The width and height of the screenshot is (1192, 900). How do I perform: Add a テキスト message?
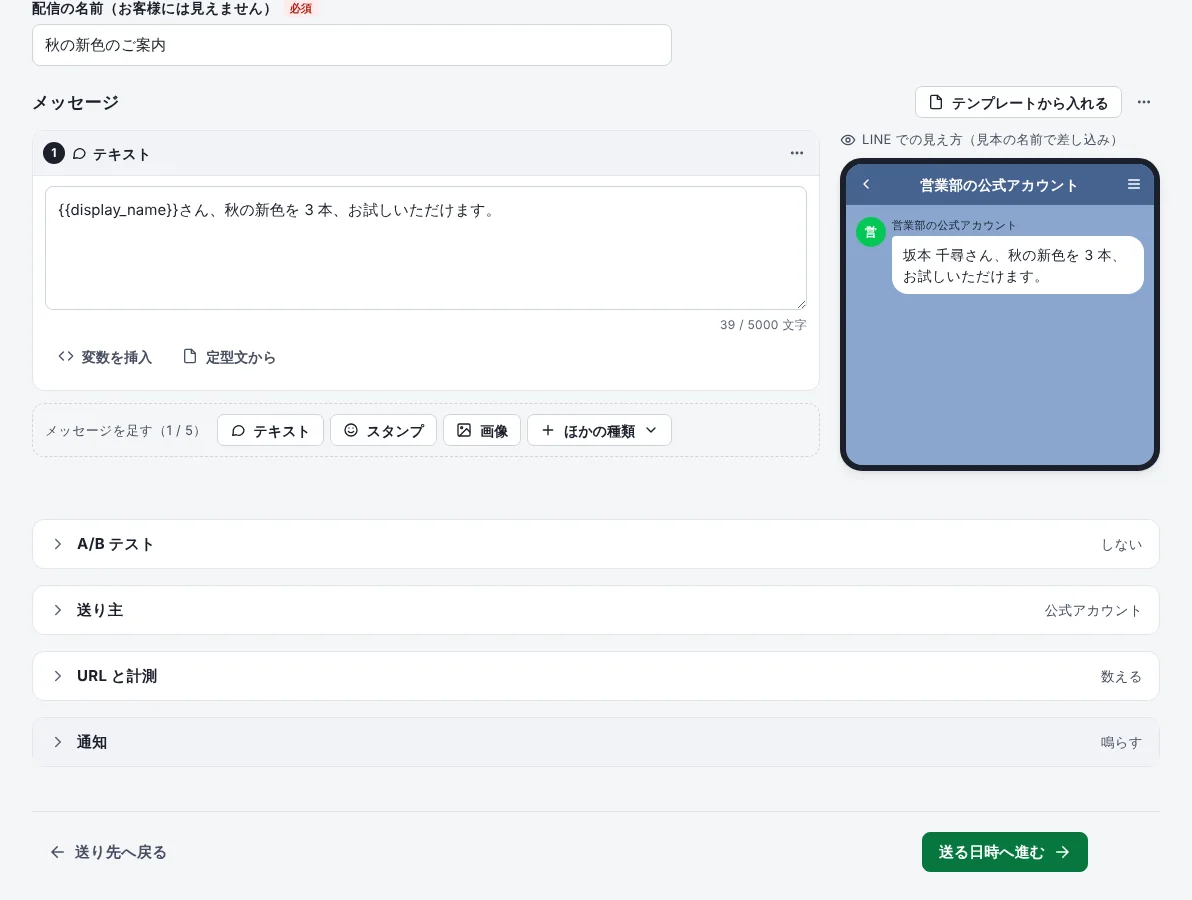click(x=270, y=430)
